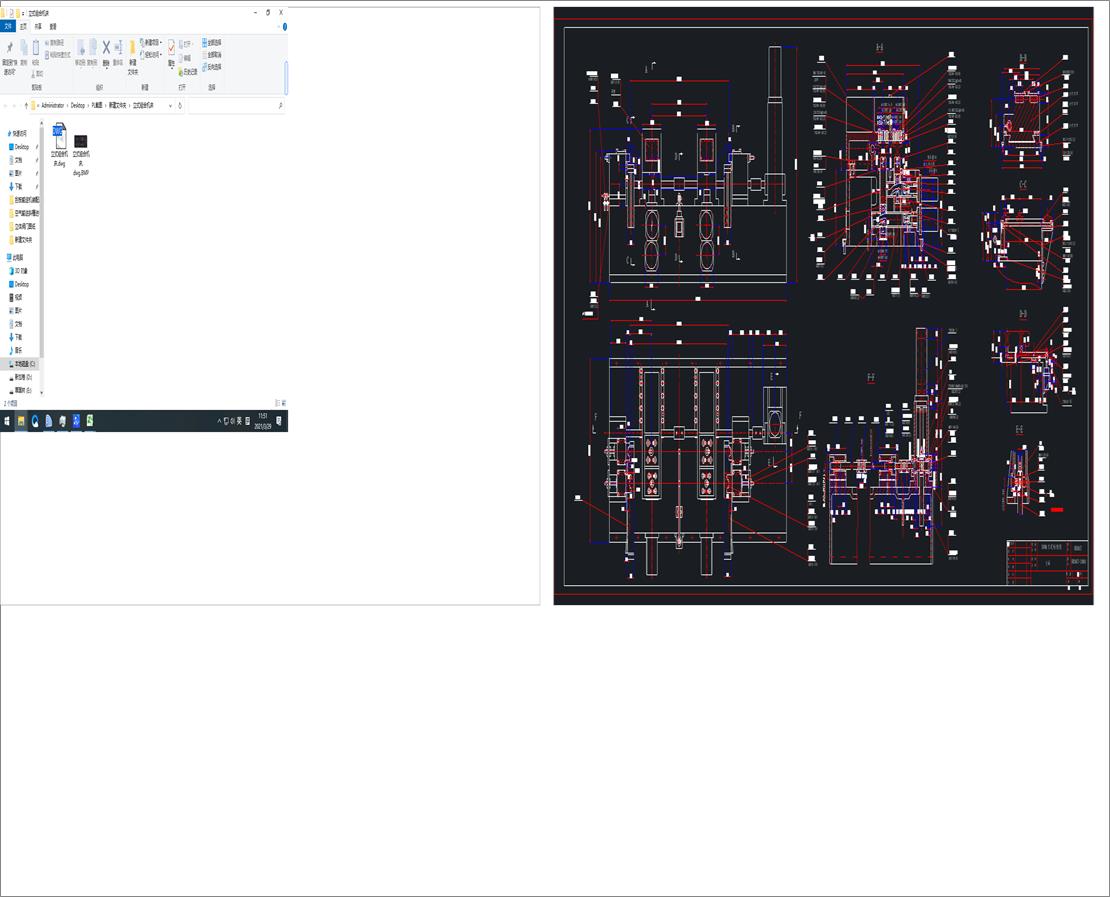
Task: Select the 立式组合机床.dwg file thumbnail
Action: pyautogui.click(x=59, y=135)
